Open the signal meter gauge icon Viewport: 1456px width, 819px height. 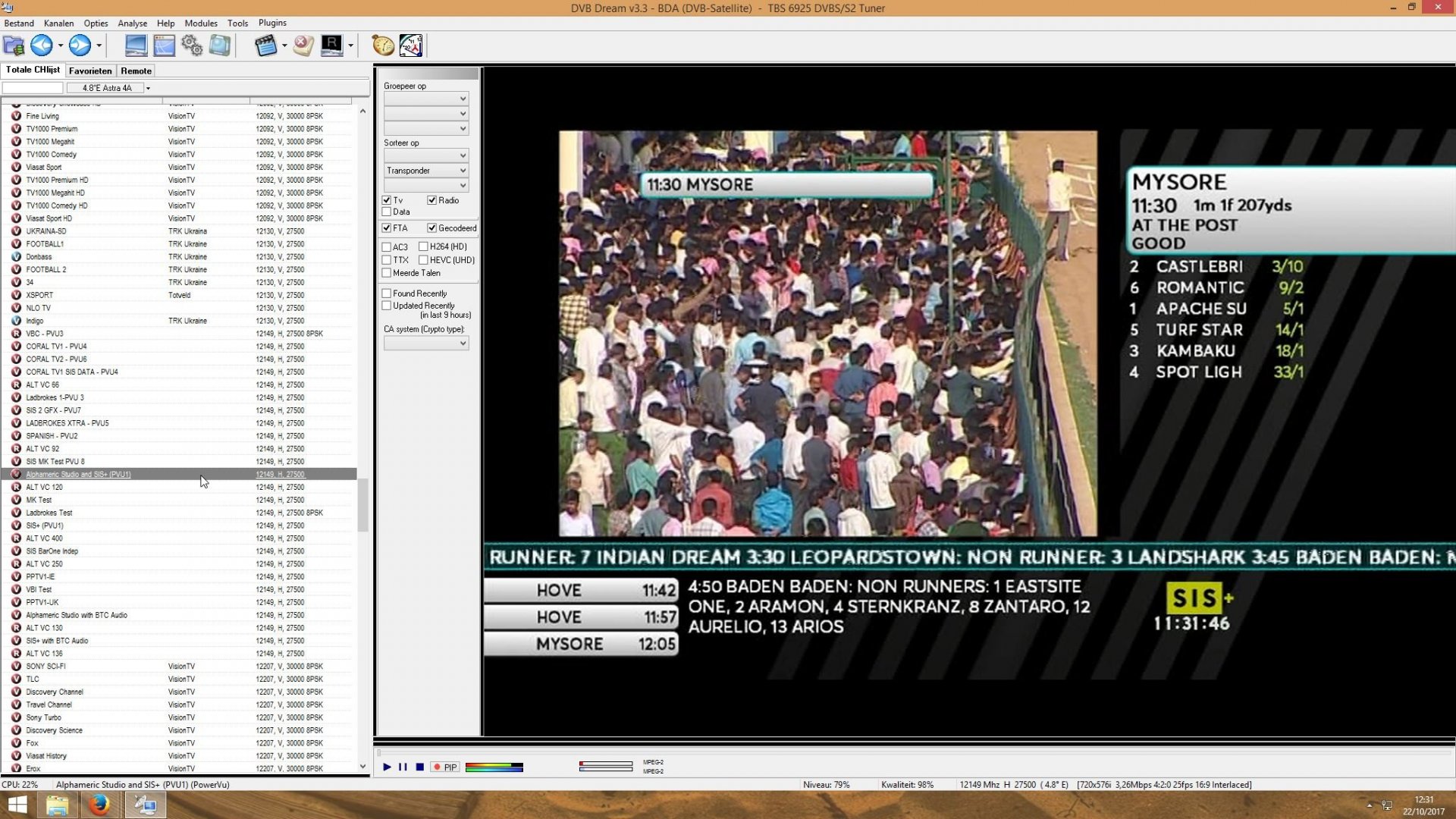pos(411,45)
